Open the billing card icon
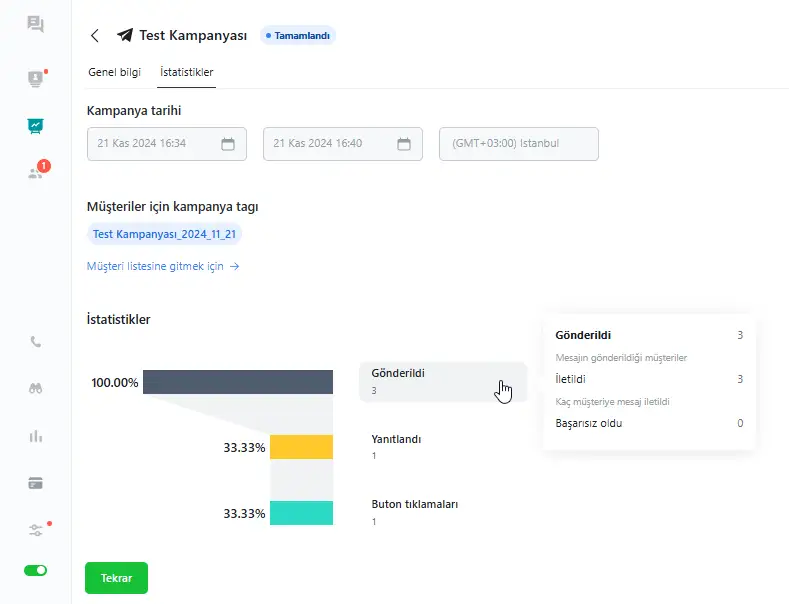 pyautogui.click(x=36, y=483)
